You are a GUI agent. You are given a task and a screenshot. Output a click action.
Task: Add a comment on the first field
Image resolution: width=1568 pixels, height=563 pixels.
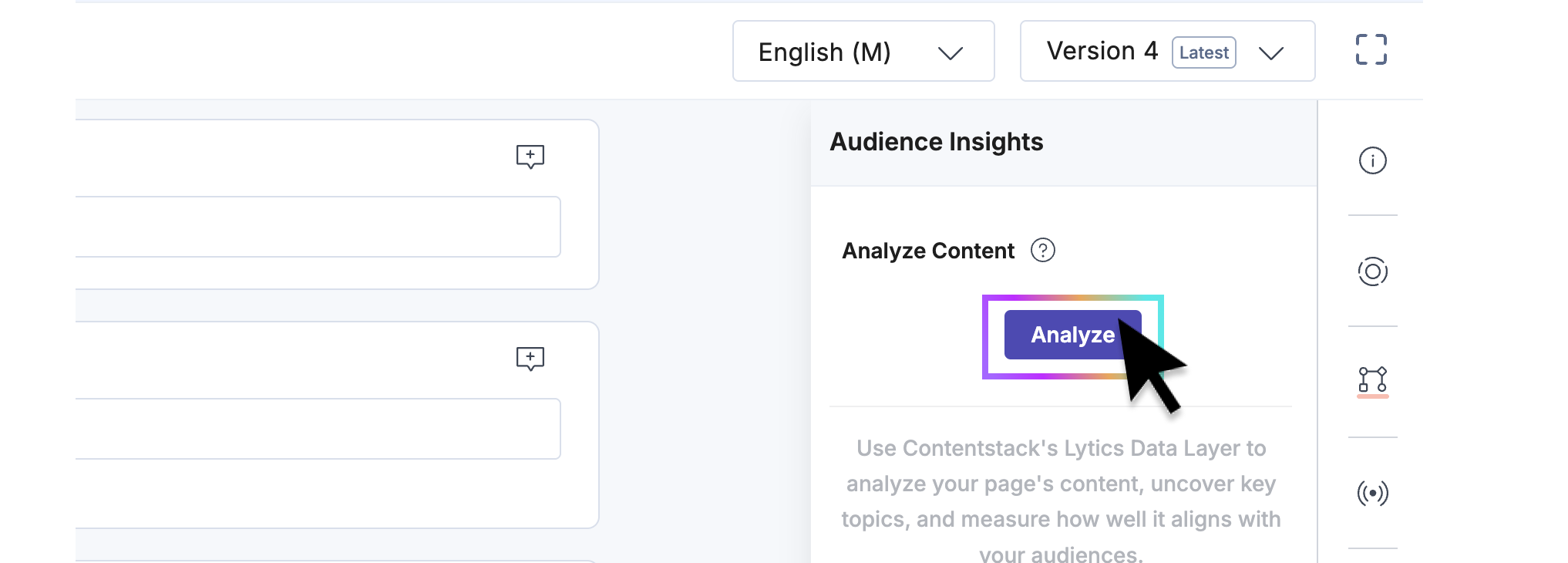pos(530,157)
